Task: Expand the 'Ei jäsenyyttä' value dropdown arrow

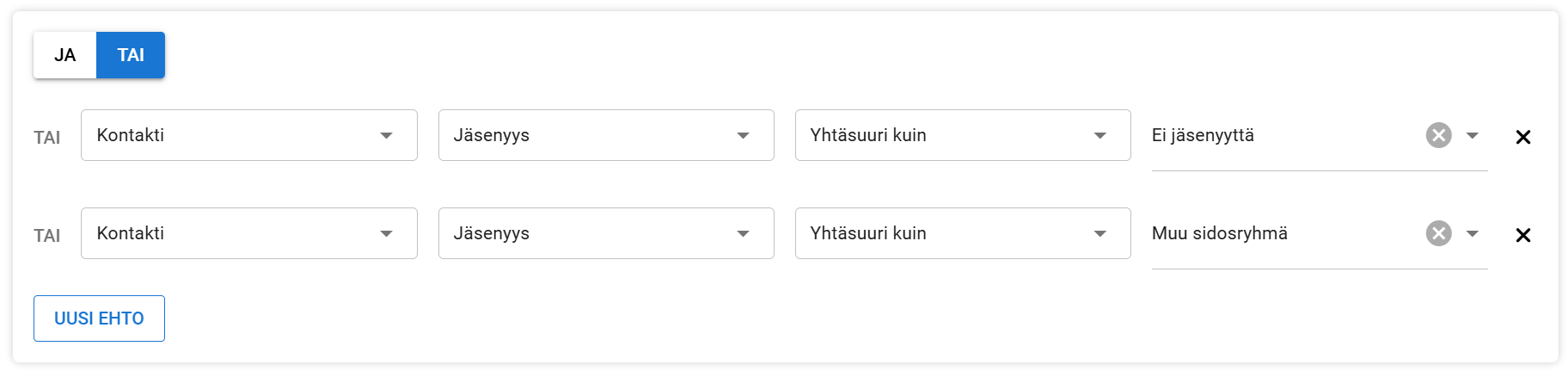Action: (x=1472, y=135)
